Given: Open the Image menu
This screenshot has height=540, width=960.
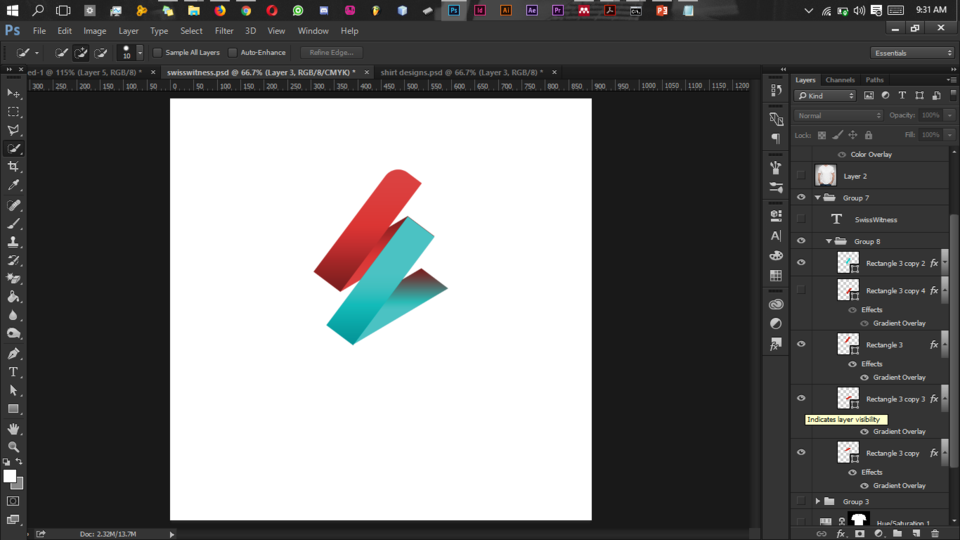Looking at the screenshot, I should (94, 31).
